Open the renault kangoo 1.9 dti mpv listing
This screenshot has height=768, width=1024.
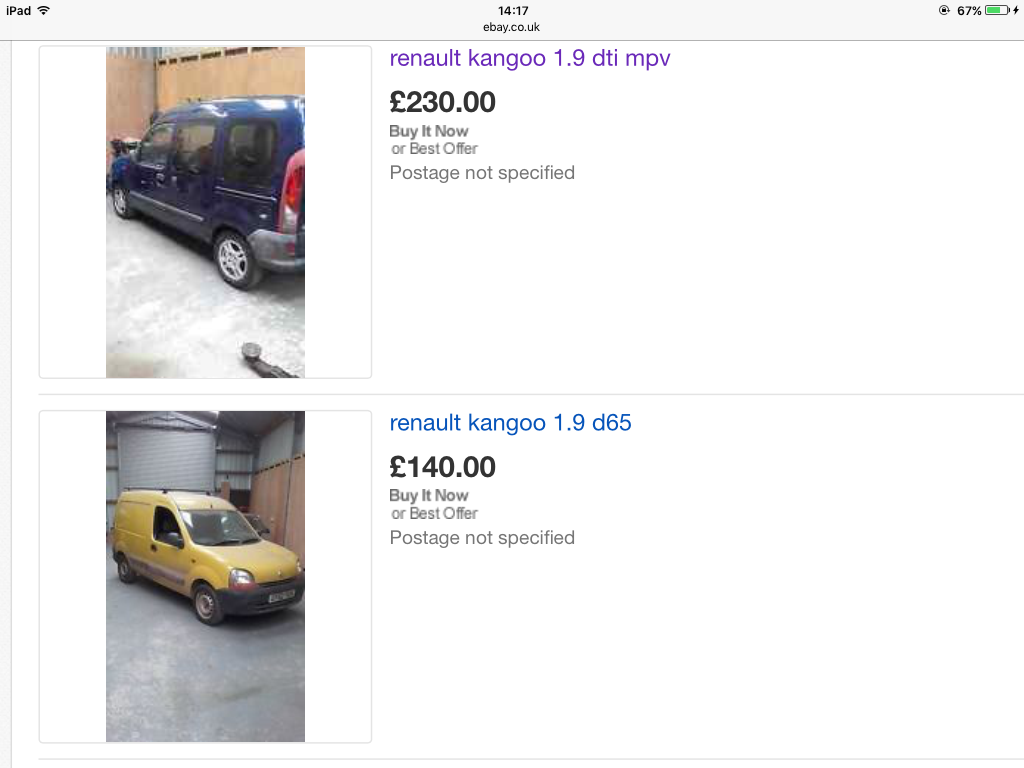pos(530,58)
